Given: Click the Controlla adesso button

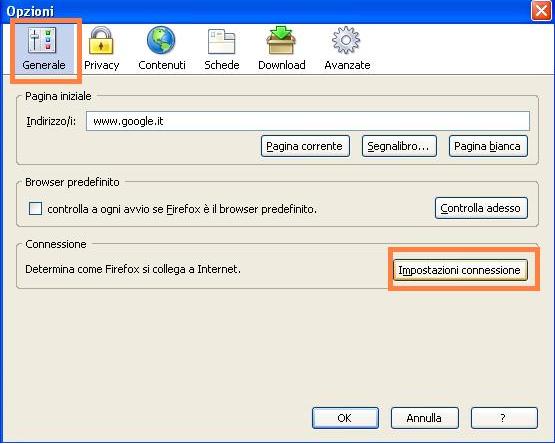Looking at the screenshot, I should coord(481,208).
